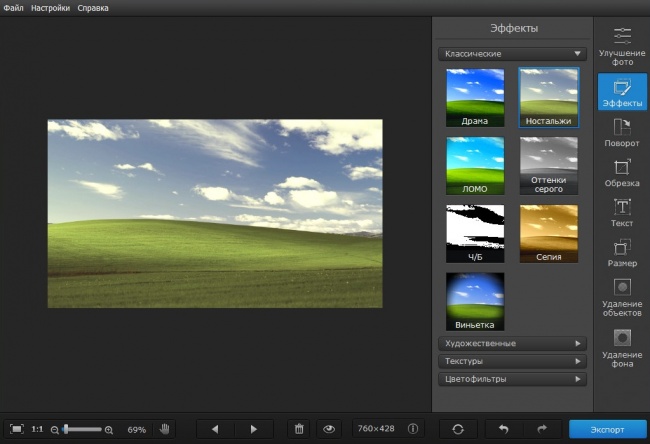Viewport: 650px width, 444px height.
Task: Apply the Ч/Б effect thumbnail
Action: 475,234
